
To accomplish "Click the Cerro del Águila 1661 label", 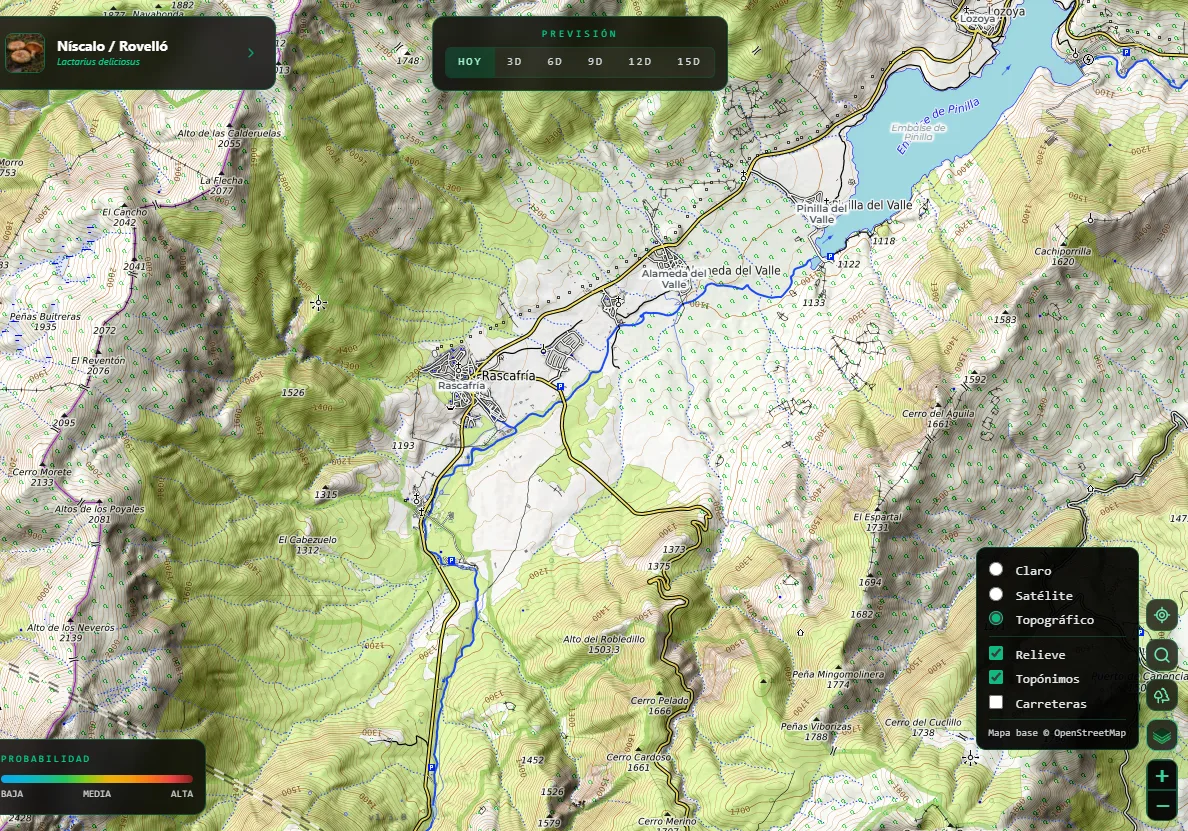I will pos(938,418).
